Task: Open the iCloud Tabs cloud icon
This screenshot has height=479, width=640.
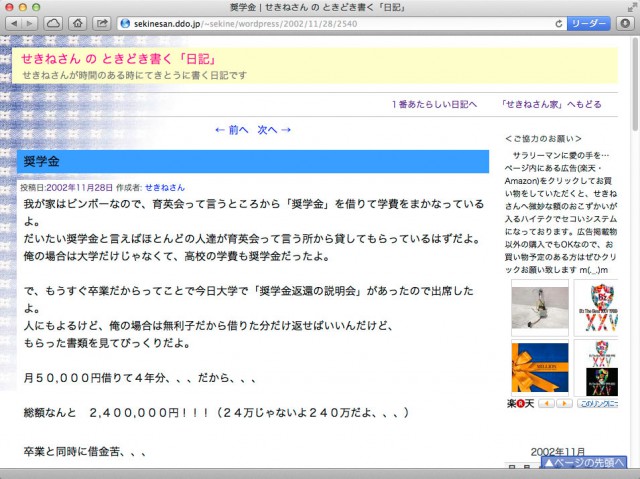Action: point(75,22)
